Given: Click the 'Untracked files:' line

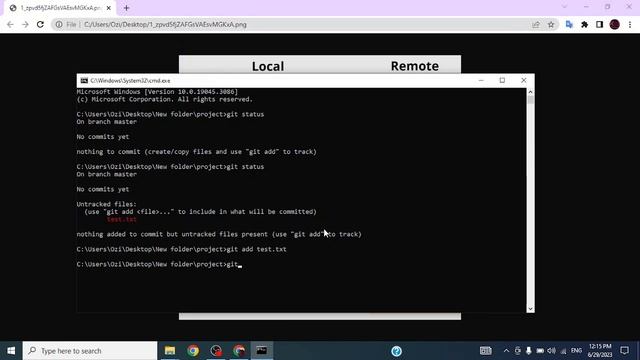Looking at the screenshot, I should pyautogui.click(x=107, y=204).
